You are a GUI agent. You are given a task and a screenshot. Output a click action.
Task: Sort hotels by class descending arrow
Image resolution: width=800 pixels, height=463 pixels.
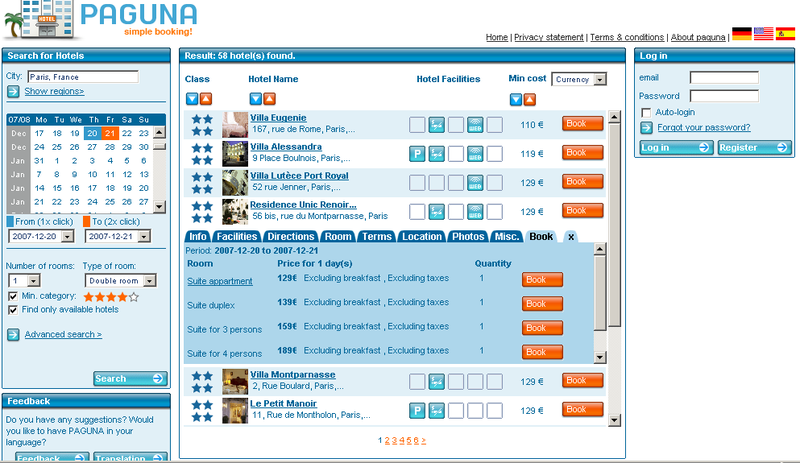[x=192, y=98]
